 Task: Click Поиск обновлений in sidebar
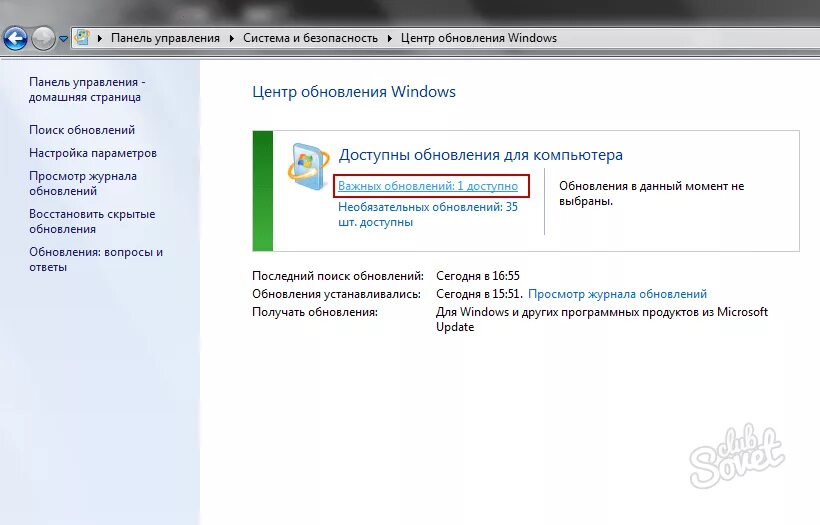82,130
